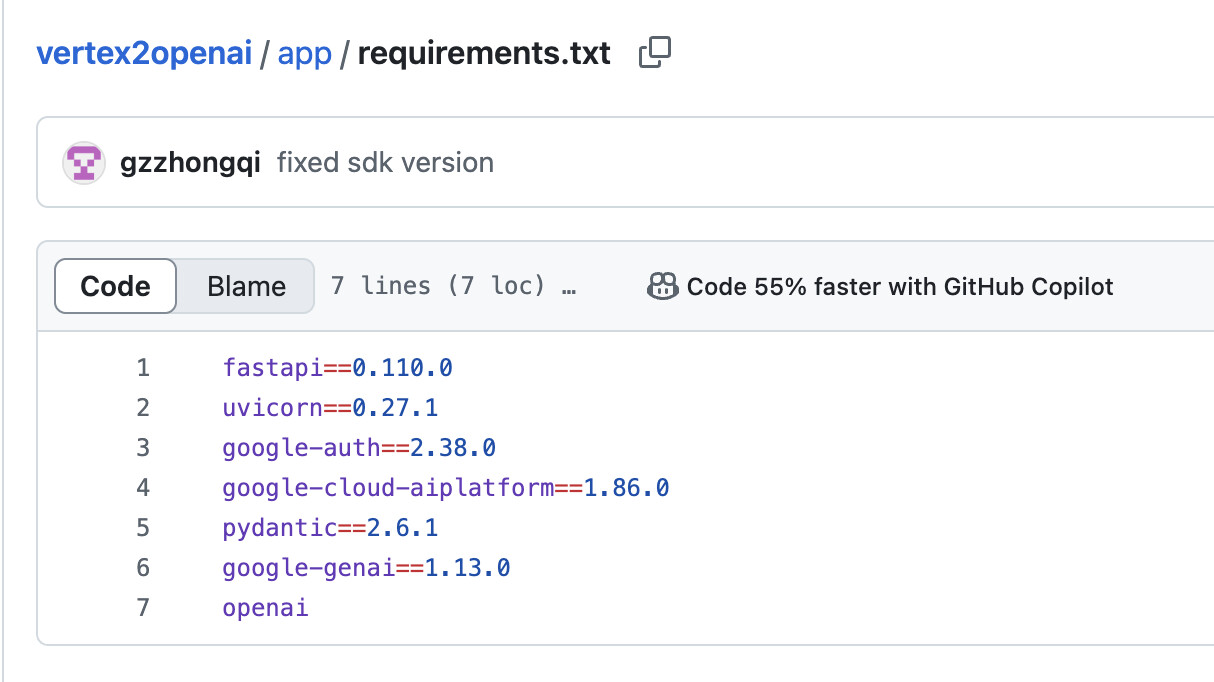The height and width of the screenshot is (682, 1214).
Task: Select line number 6
Action: coord(143,568)
